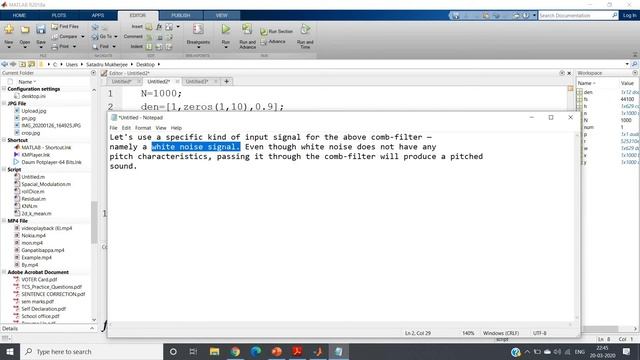Click Users in the address path

pyautogui.click(x=72, y=64)
